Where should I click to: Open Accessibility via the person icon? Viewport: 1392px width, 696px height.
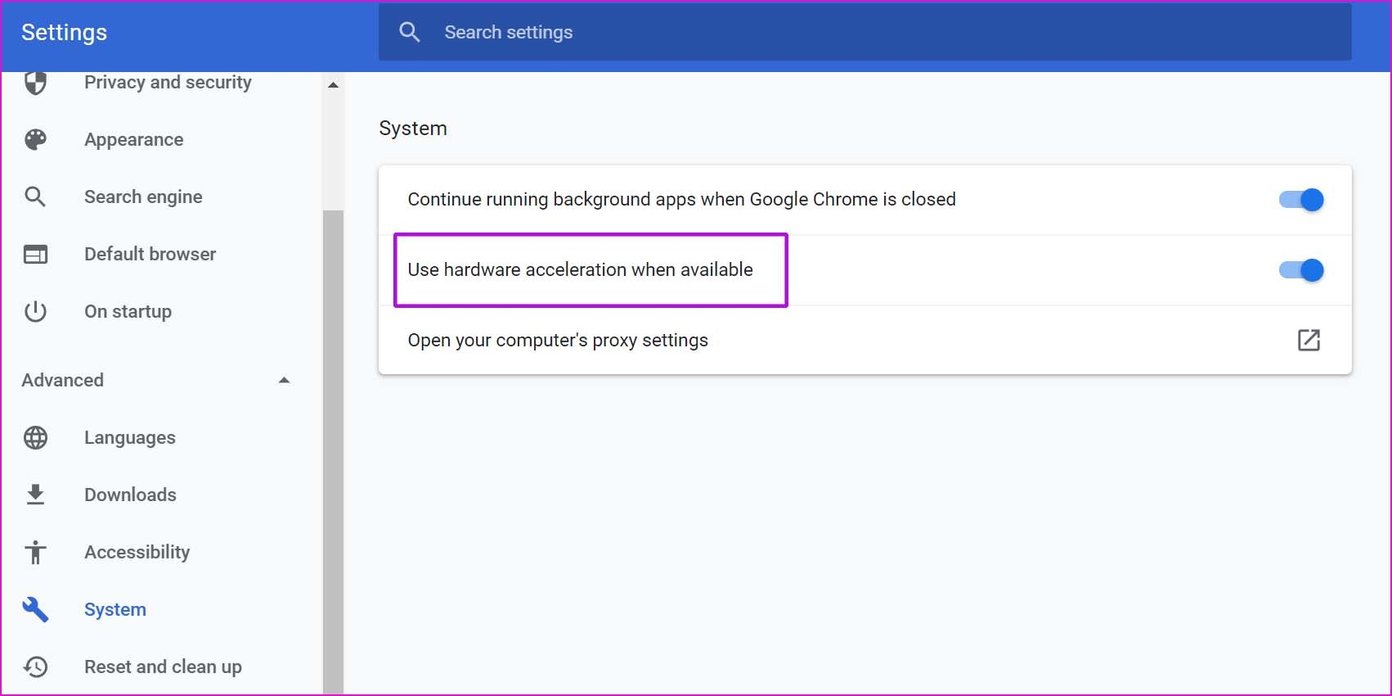point(35,552)
